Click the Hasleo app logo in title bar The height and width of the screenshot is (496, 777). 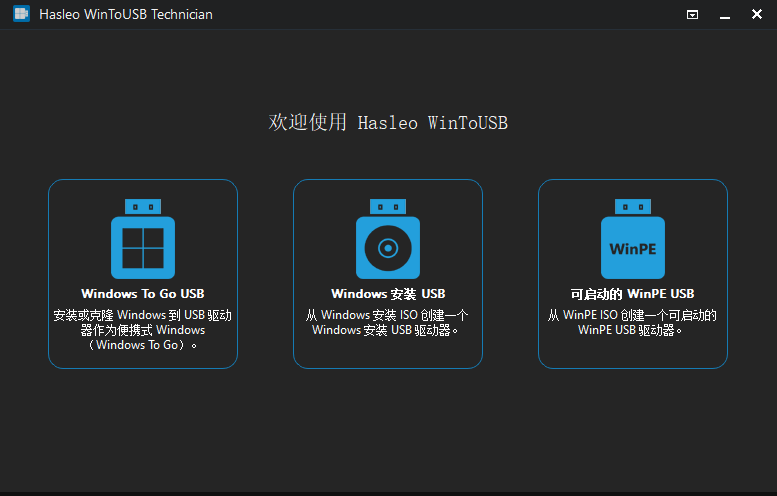[20, 14]
